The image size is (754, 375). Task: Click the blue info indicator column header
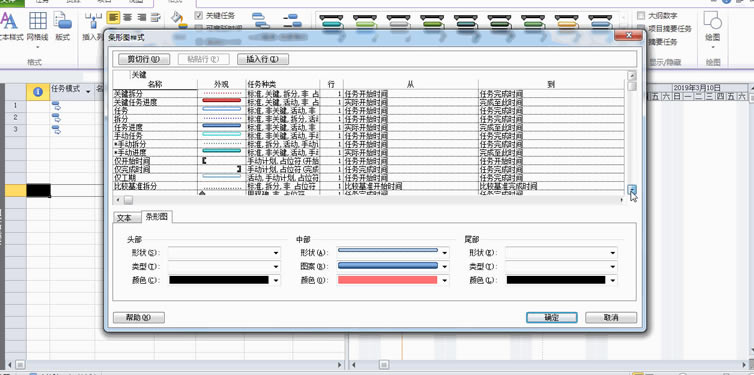tap(38, 91)
